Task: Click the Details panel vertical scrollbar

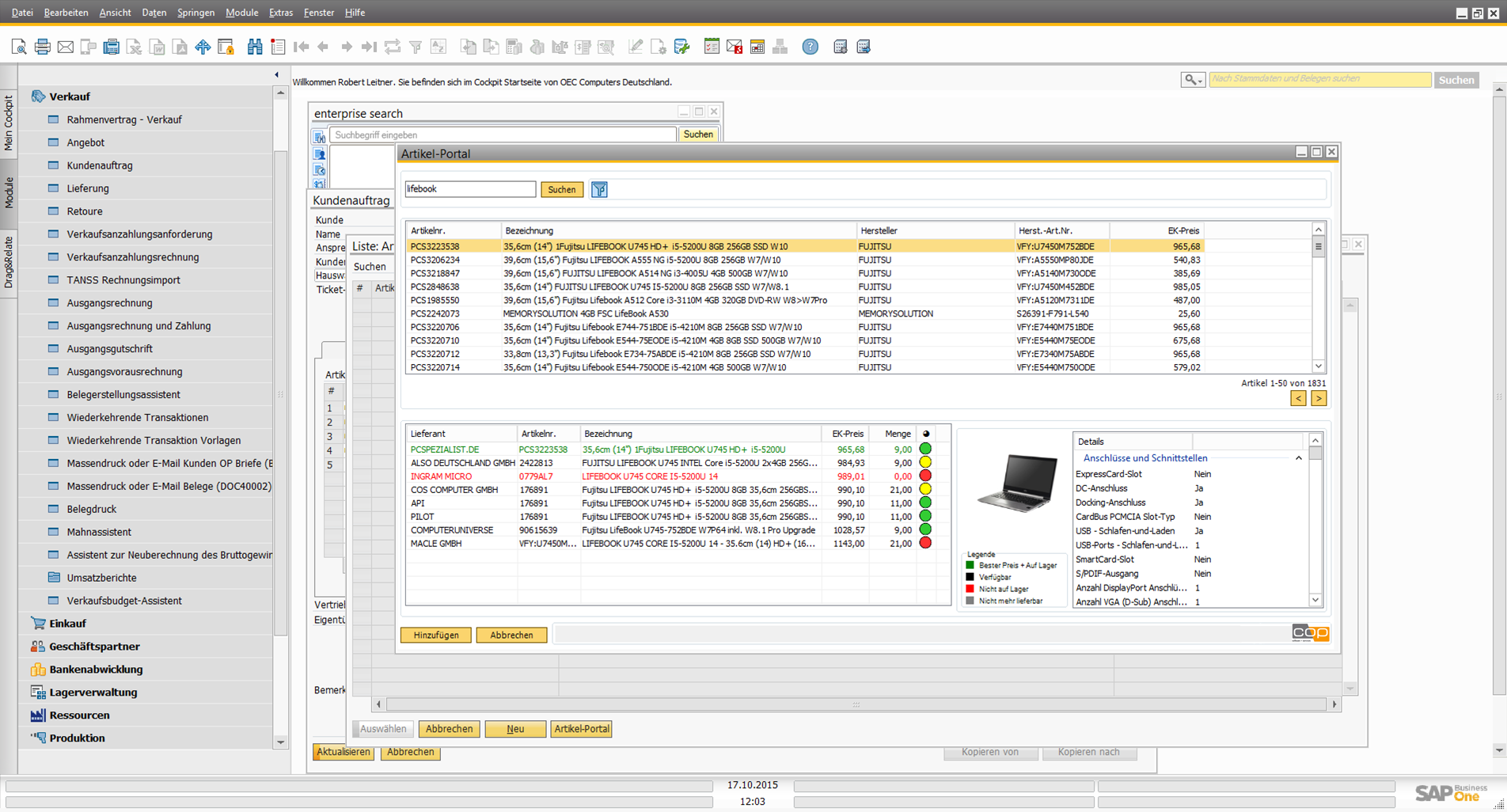Action: pos(1315,520)
